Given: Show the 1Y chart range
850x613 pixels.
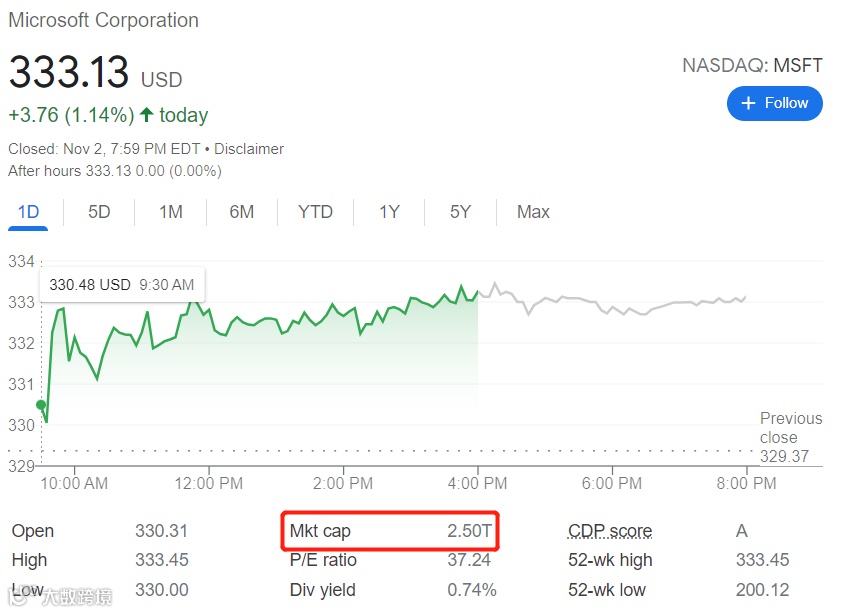Looking at the screenshot, I should tap(389, 212).
